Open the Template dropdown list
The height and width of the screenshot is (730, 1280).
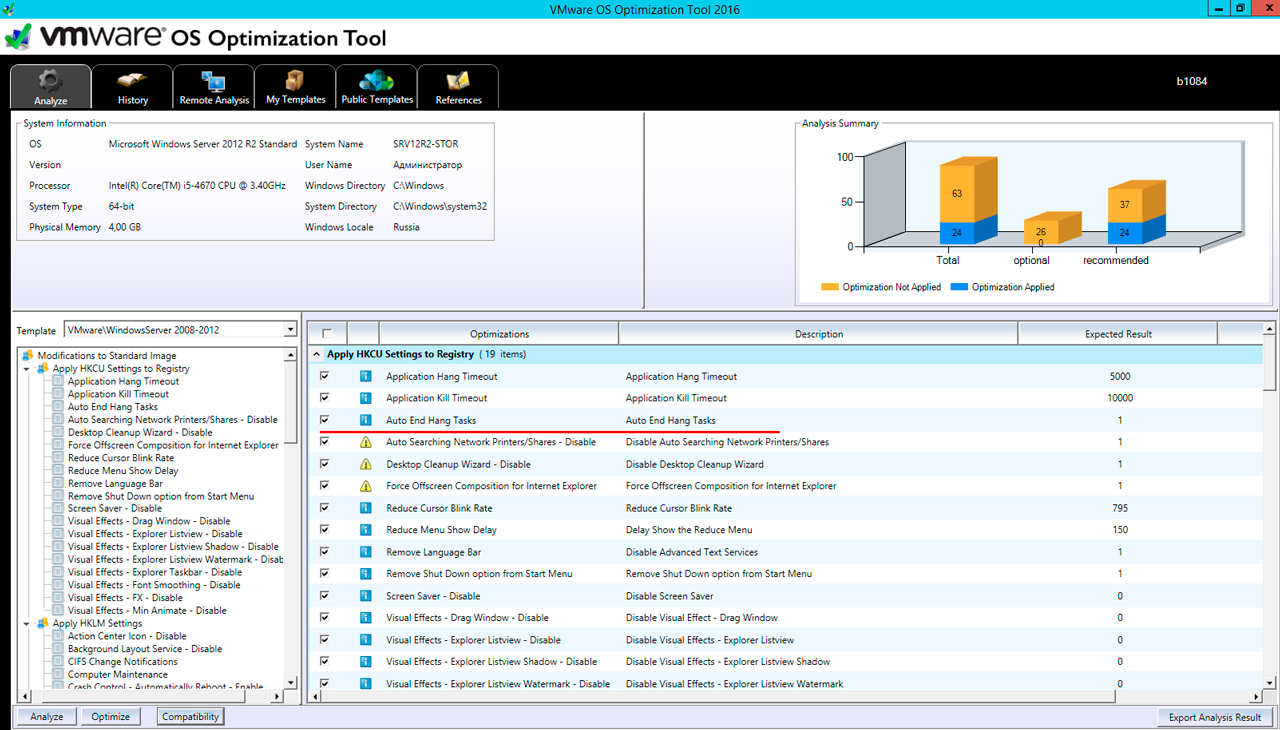[290, 330]
